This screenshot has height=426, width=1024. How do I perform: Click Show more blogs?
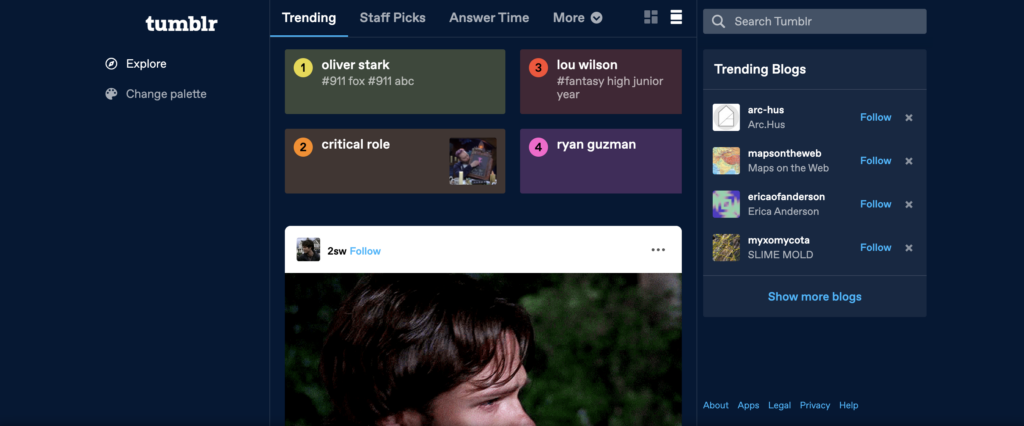(814, 297)
